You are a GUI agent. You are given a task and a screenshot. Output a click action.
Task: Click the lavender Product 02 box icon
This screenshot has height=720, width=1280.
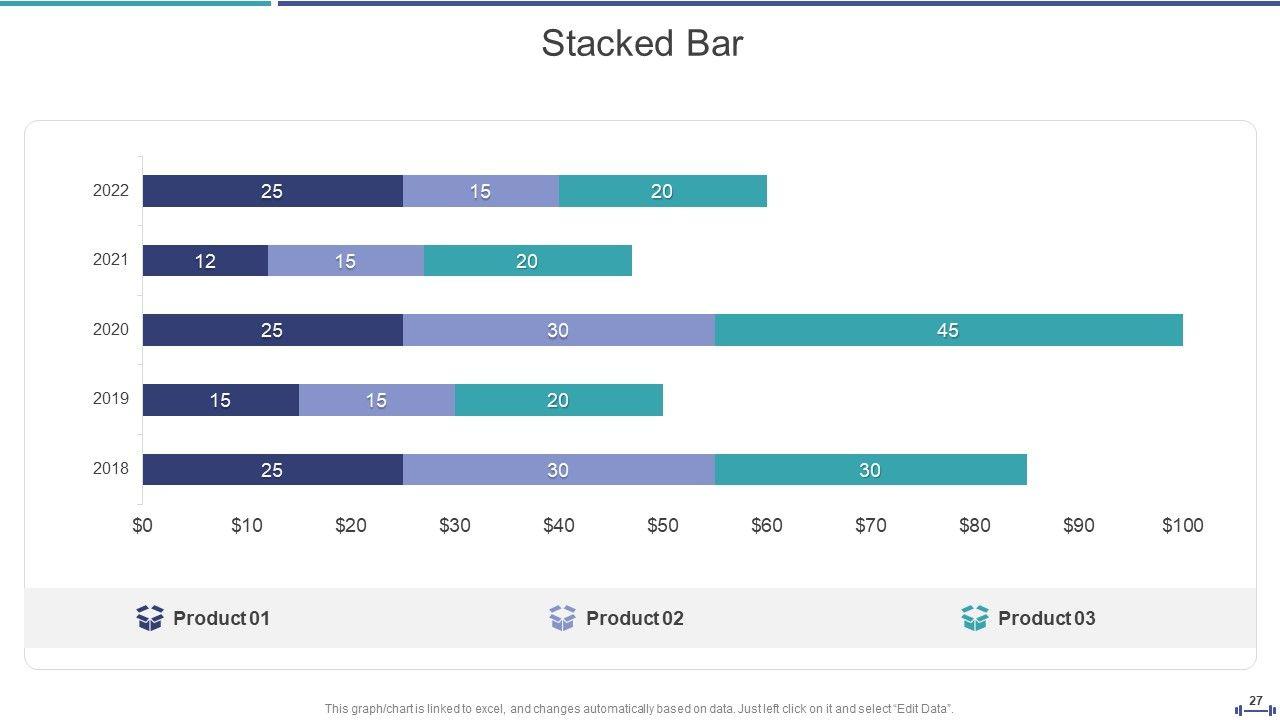562,618
